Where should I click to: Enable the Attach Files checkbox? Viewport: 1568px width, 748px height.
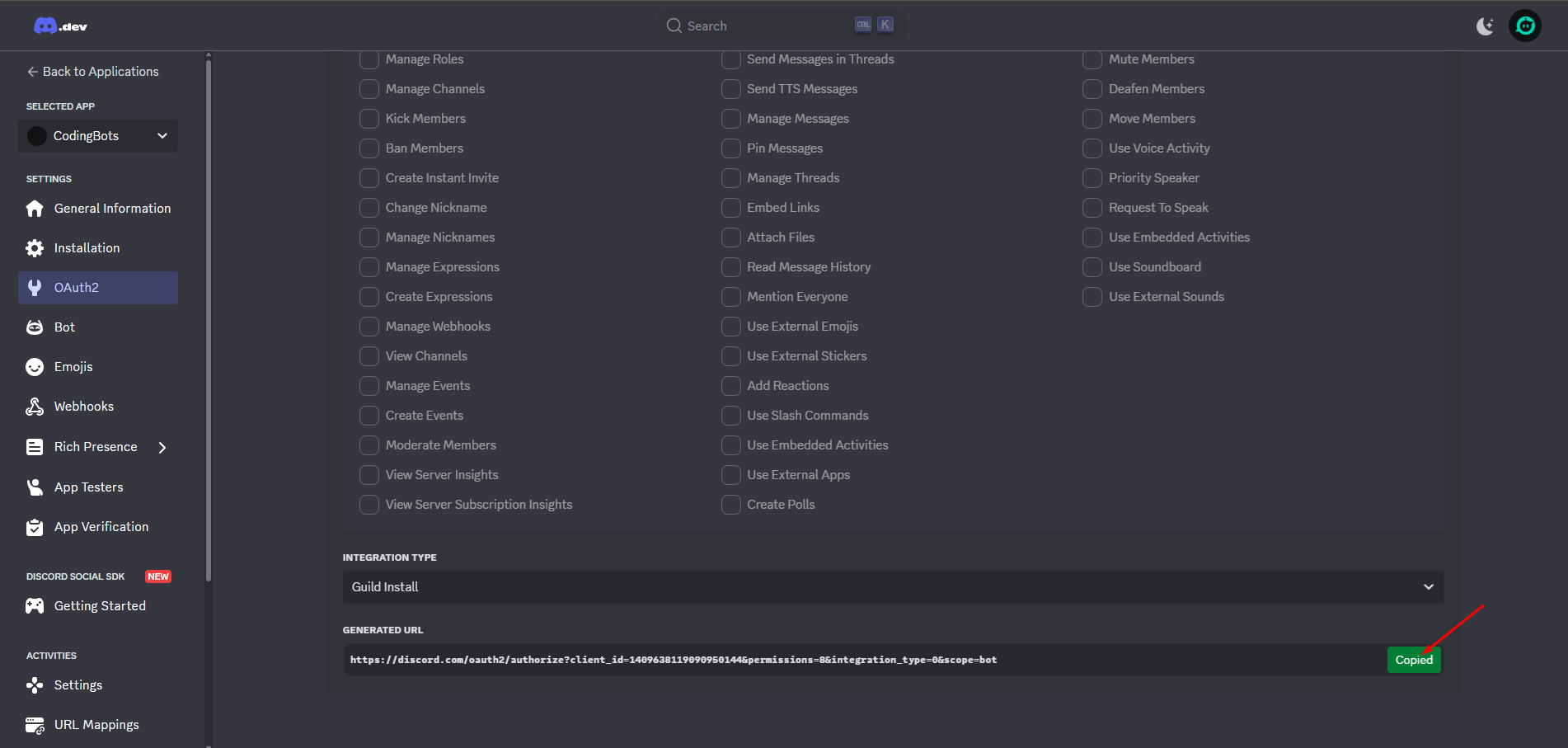click(731, 238)
